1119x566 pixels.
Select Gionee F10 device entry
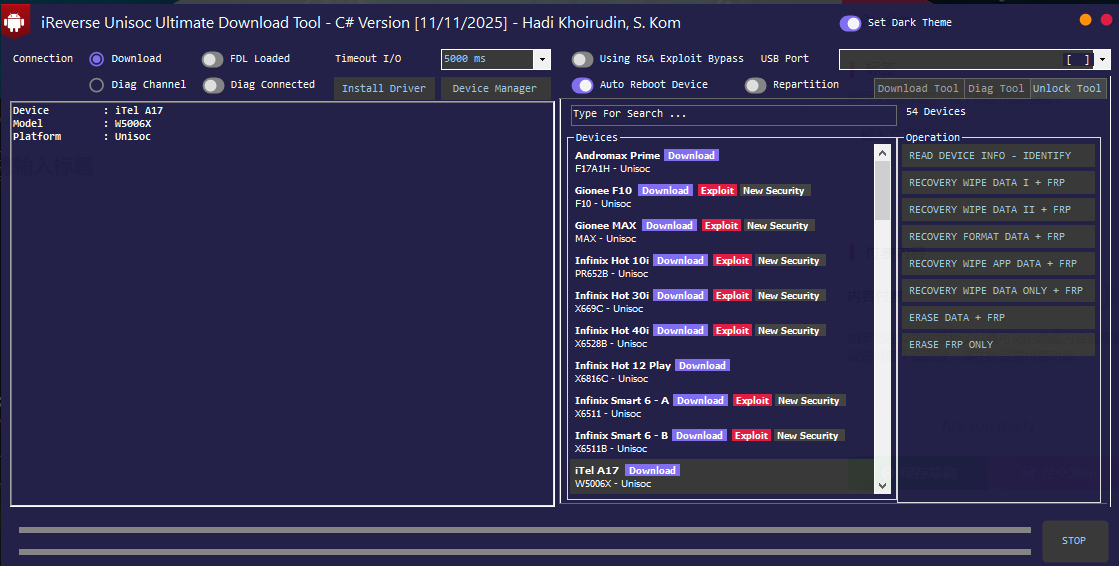tap(722, 197)
